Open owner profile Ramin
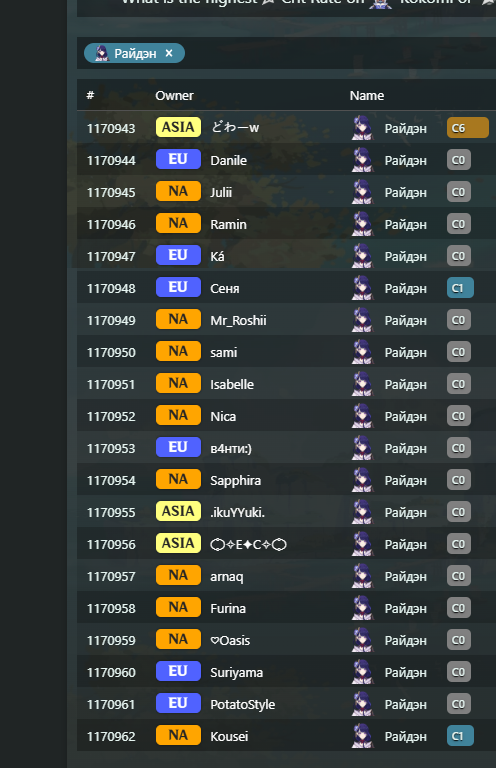The image size is (496, 768). 228,224
